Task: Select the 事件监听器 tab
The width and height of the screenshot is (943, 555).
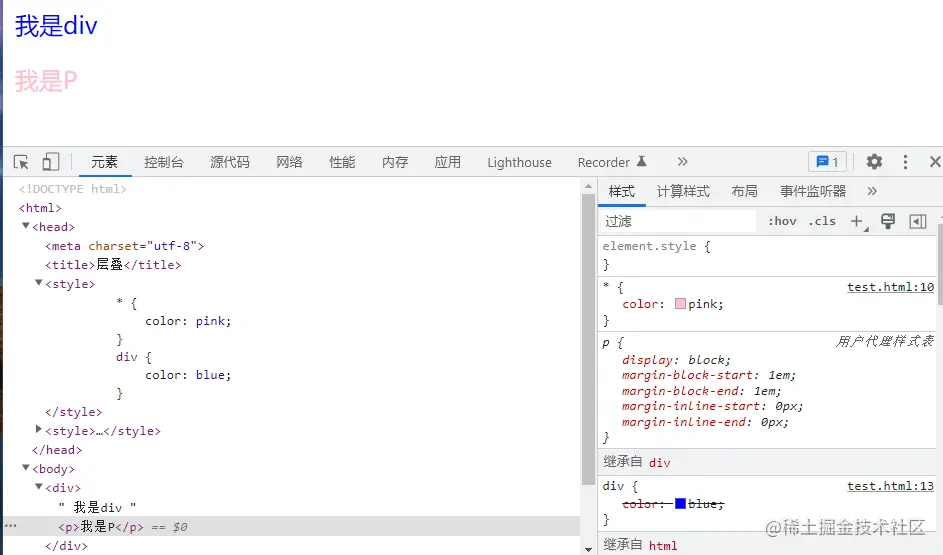Action: pos(812,191)
